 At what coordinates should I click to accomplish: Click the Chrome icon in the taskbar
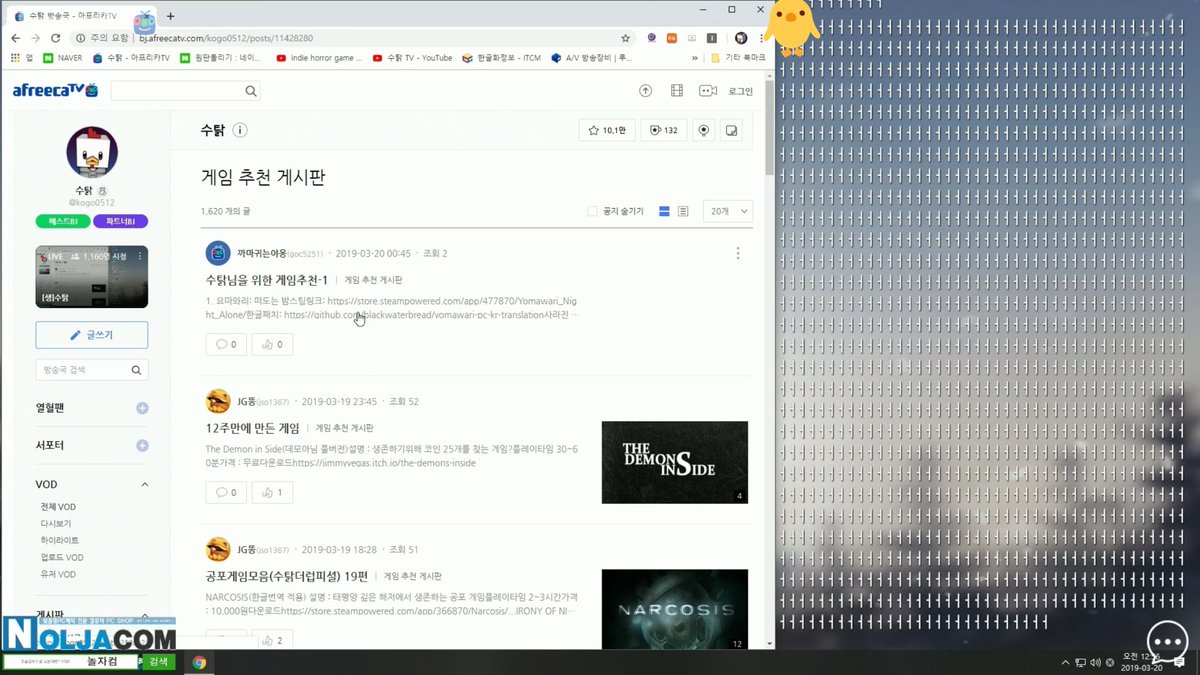199,662
